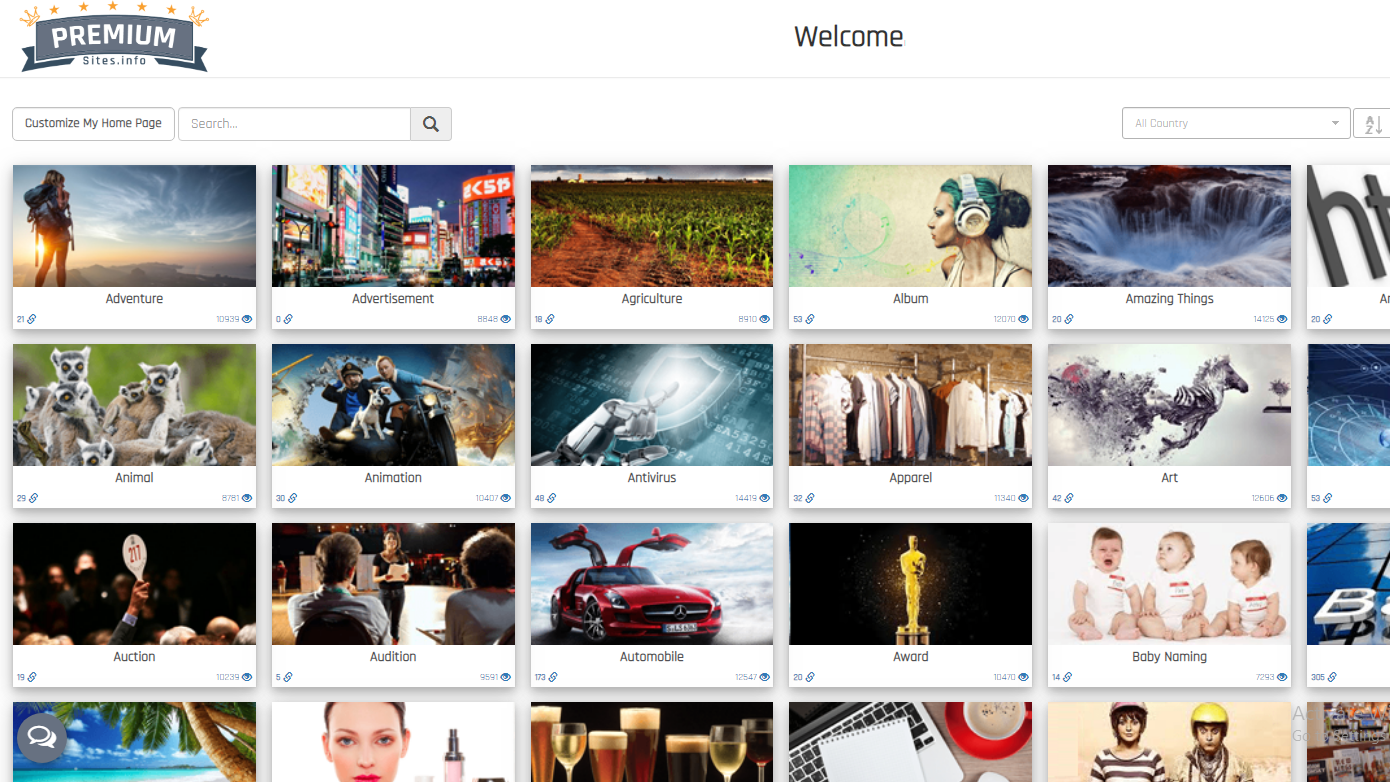Click the link icon on the Automobile card
This screenshot has height=782, width=1390.
pyautogui.click(x=553, y=677)
